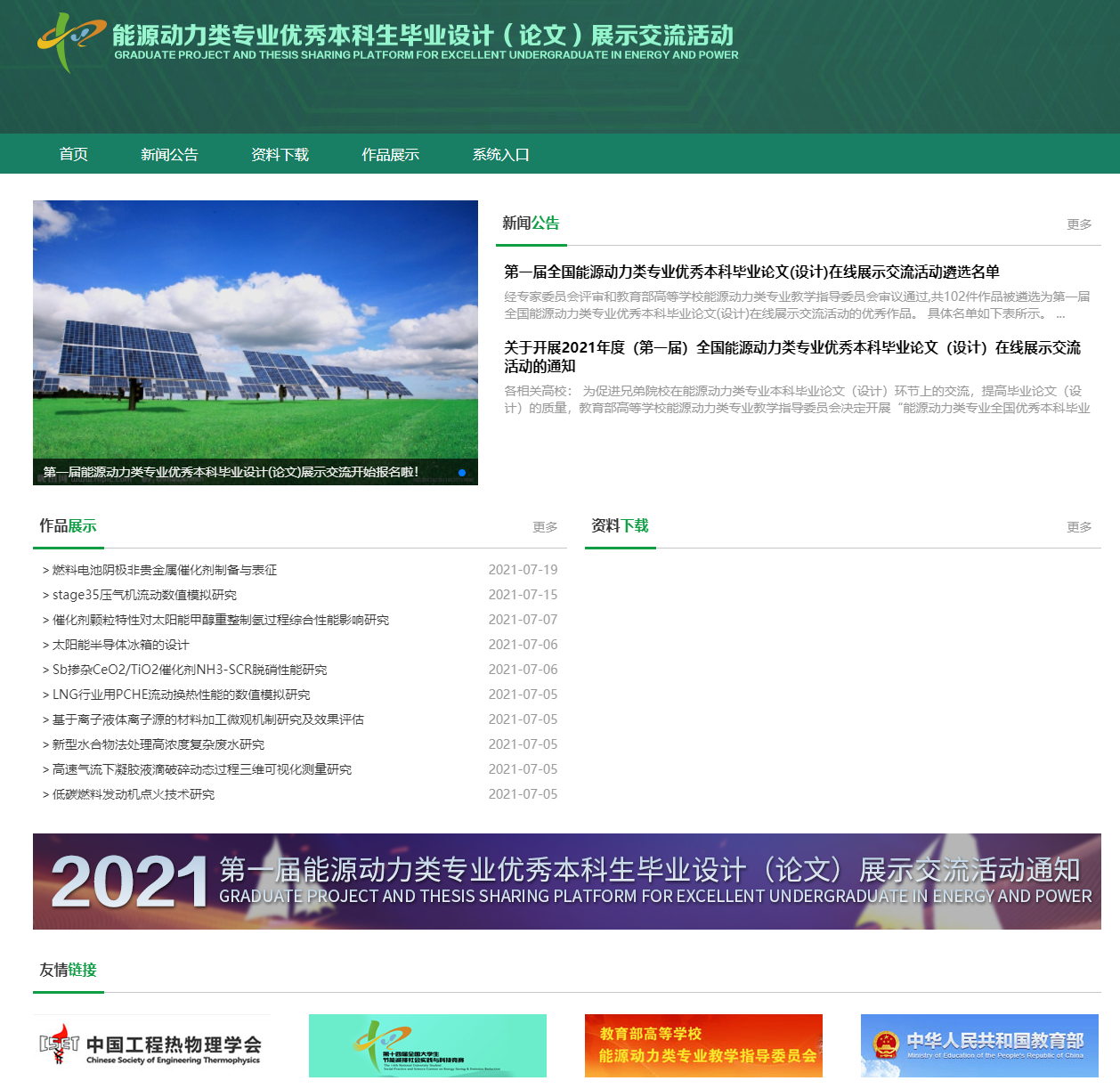
Task: Open the 遴选名单 news headline
Action: tap(751, 272)
